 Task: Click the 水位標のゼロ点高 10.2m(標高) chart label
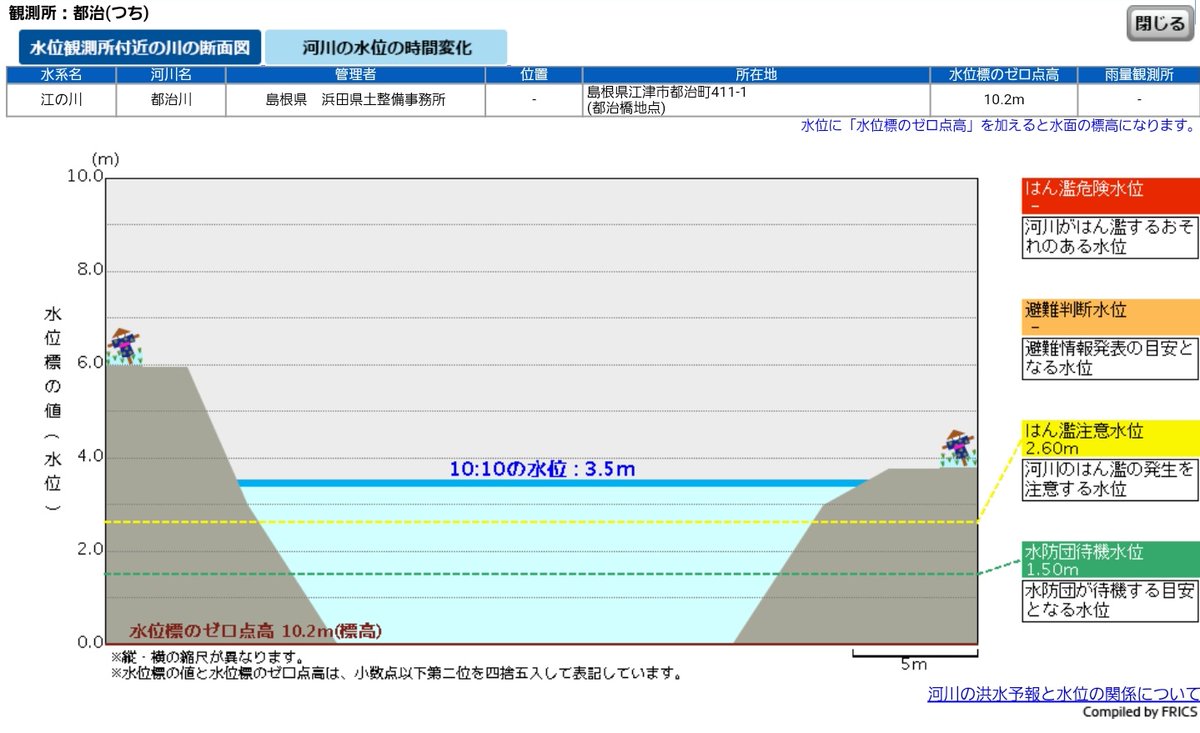click(255, 631)
